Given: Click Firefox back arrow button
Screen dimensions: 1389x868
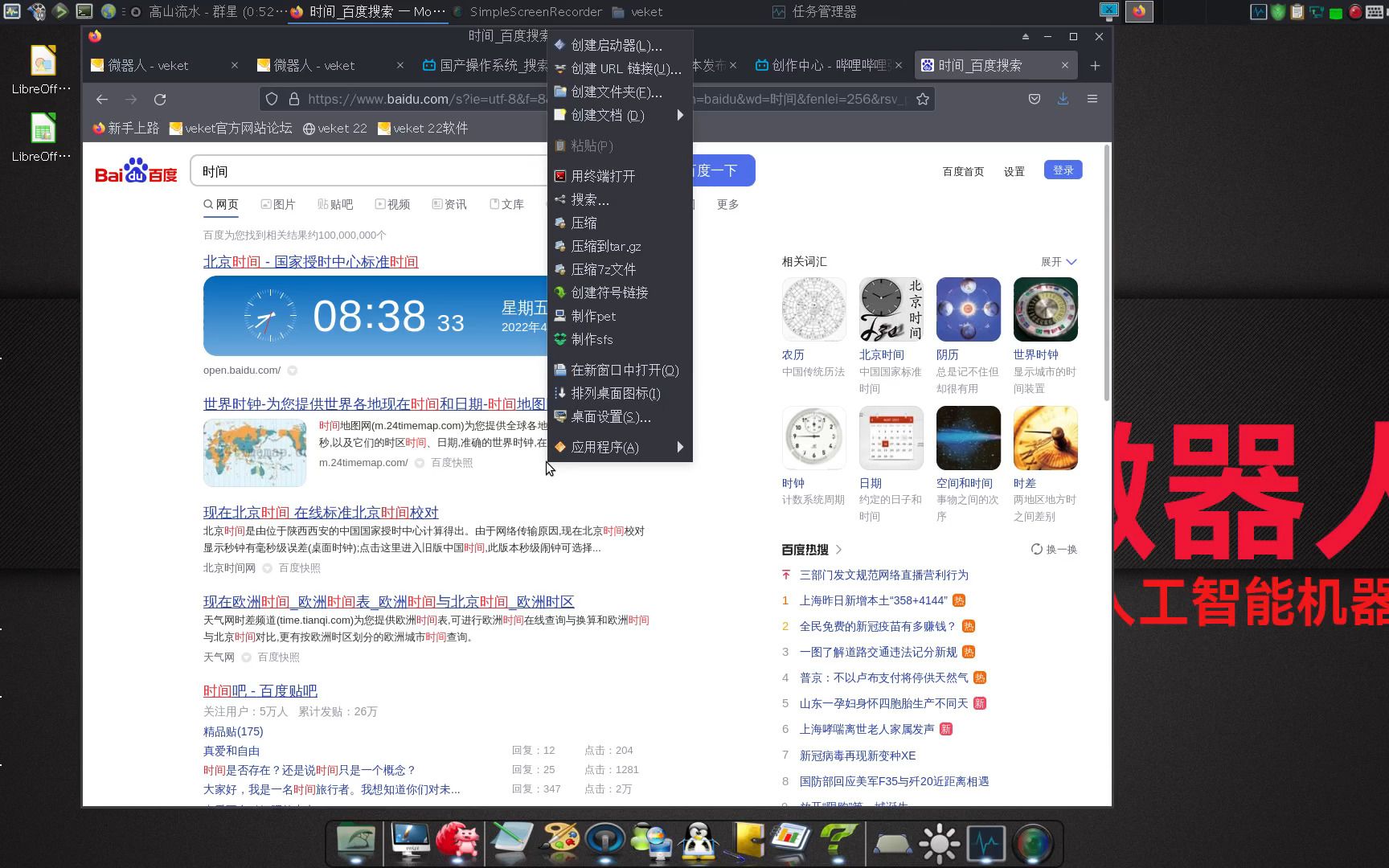Looking at the screenshot, I should point(102,99).
